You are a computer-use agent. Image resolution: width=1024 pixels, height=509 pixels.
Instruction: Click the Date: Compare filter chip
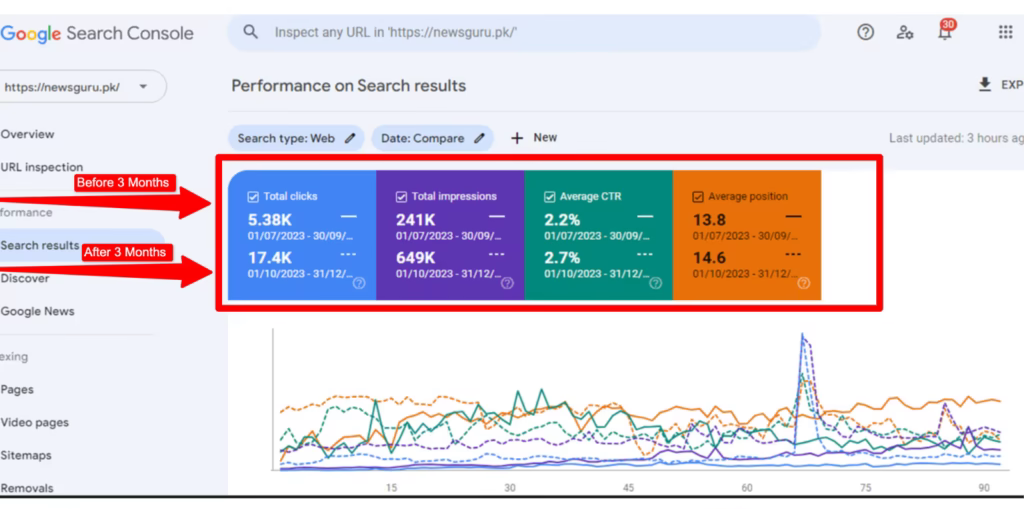click(432, 138)
